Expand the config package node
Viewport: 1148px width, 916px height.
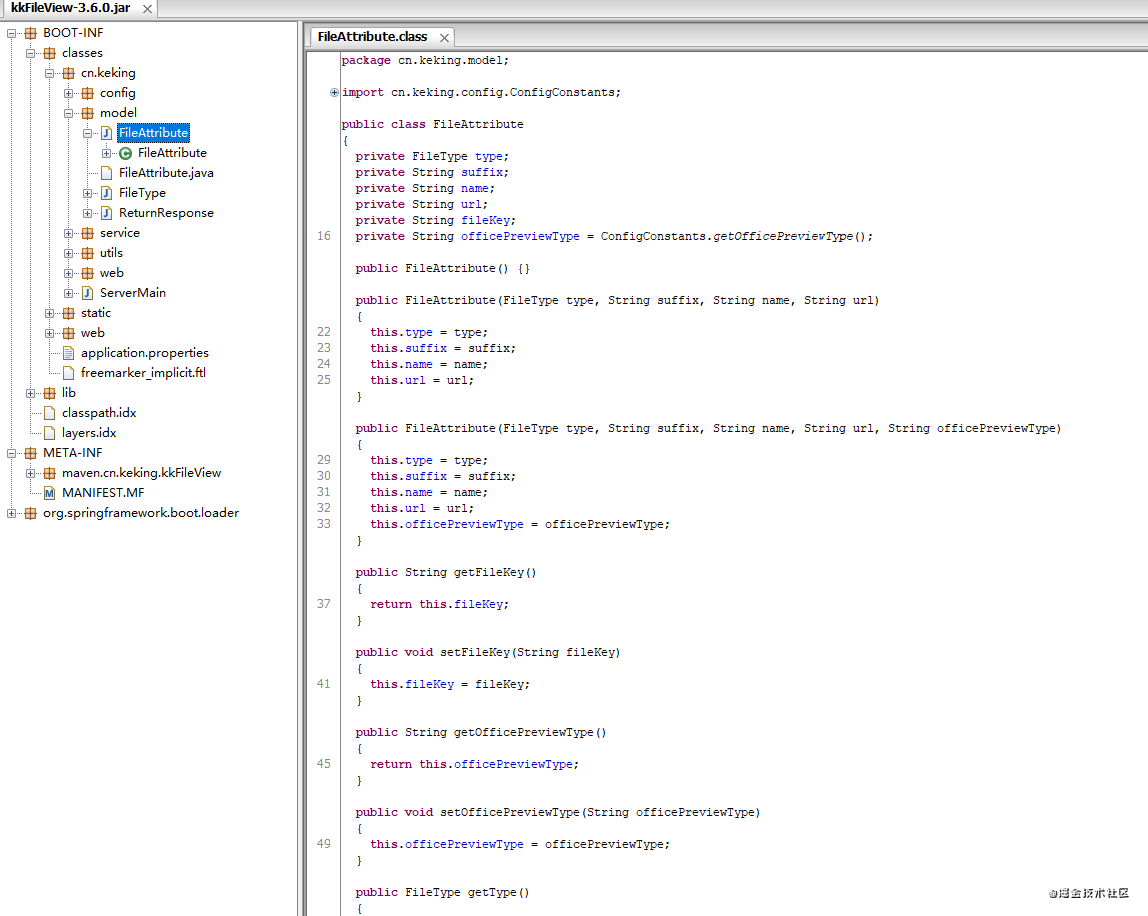click(x=69, y=93)
